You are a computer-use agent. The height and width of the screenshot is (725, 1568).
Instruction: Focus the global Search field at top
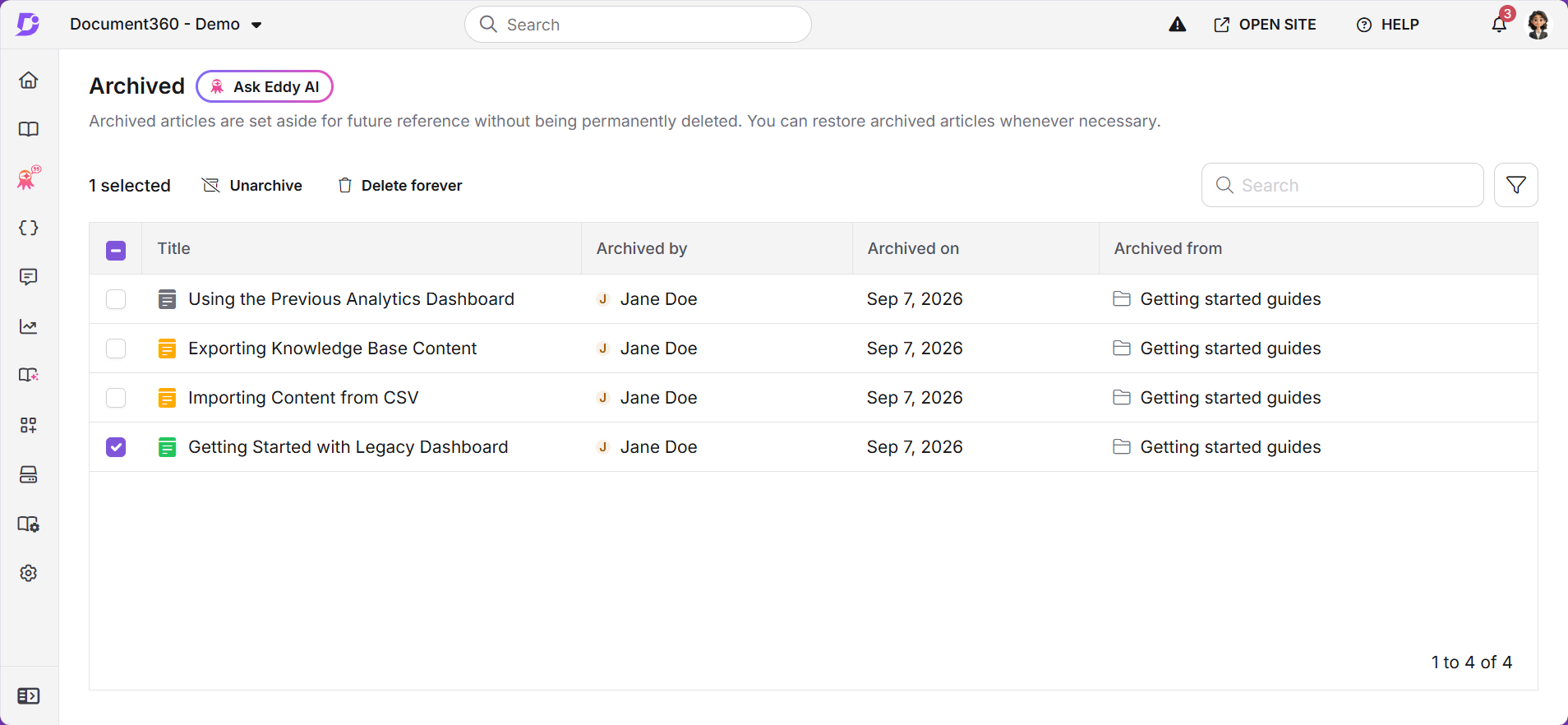638,25
